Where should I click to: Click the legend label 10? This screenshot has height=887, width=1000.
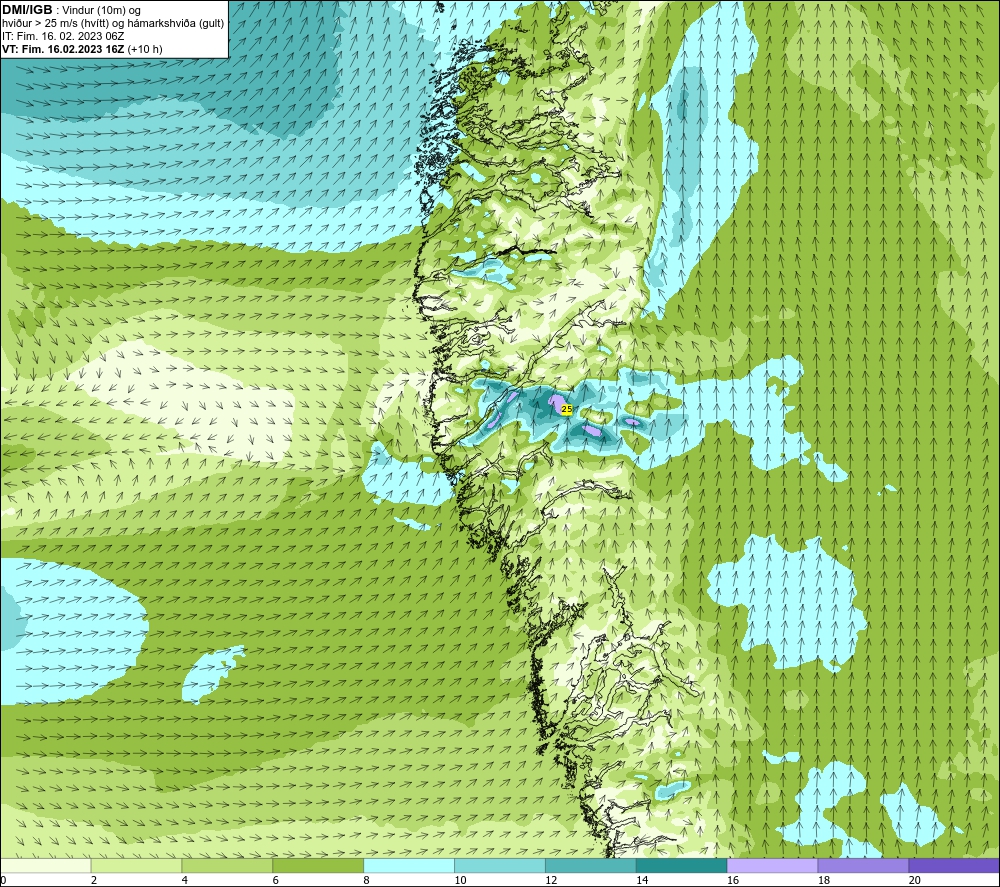[460, 880]
